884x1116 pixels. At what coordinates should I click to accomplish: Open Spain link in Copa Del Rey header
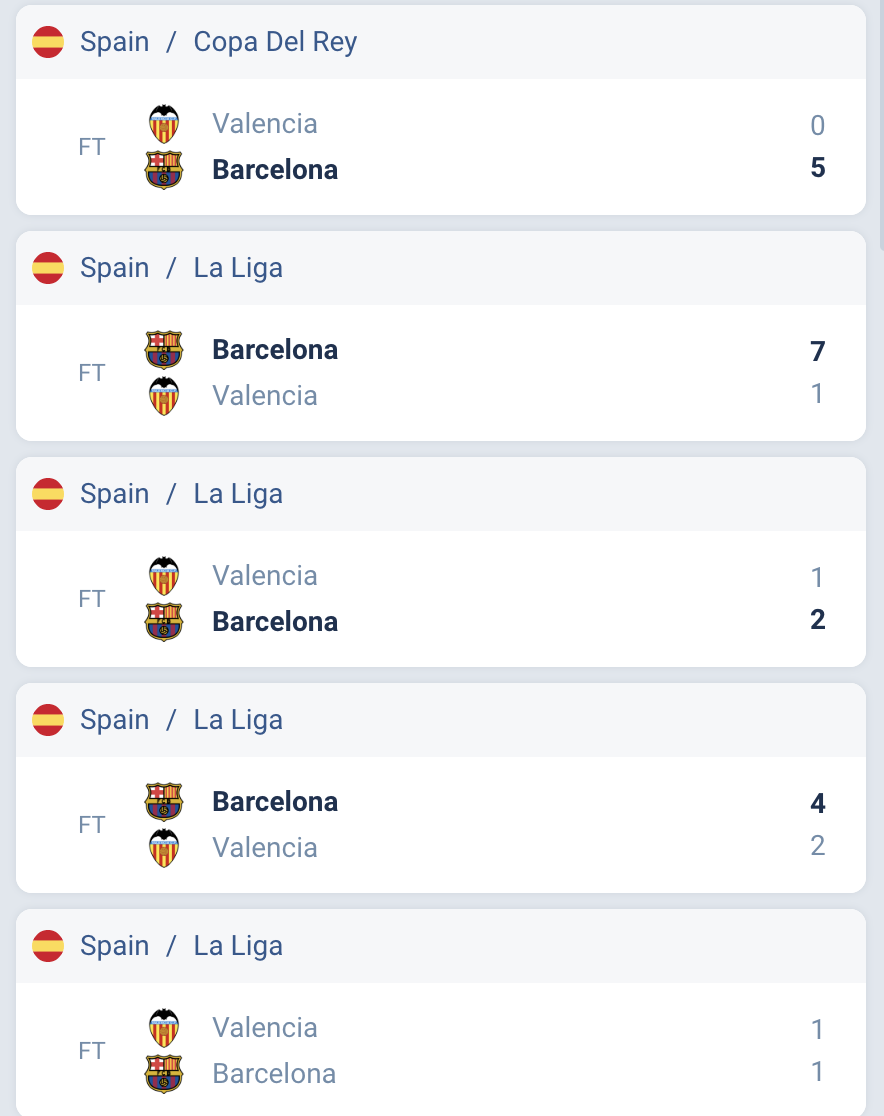coord(115,42)
